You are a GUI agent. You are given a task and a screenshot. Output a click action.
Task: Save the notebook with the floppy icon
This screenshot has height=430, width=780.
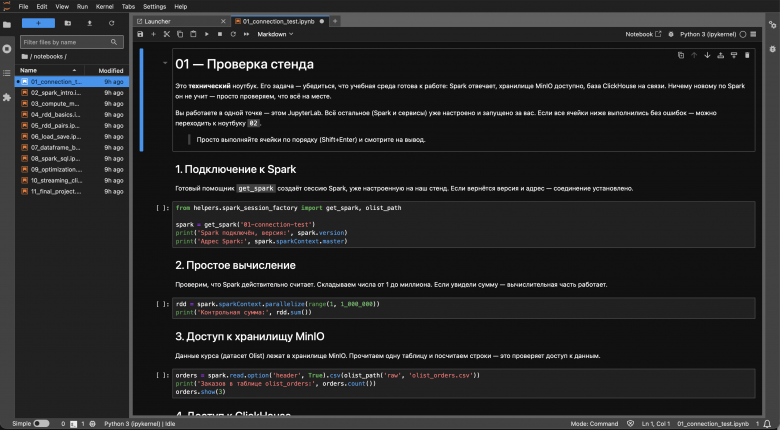[x=140, y=34]
